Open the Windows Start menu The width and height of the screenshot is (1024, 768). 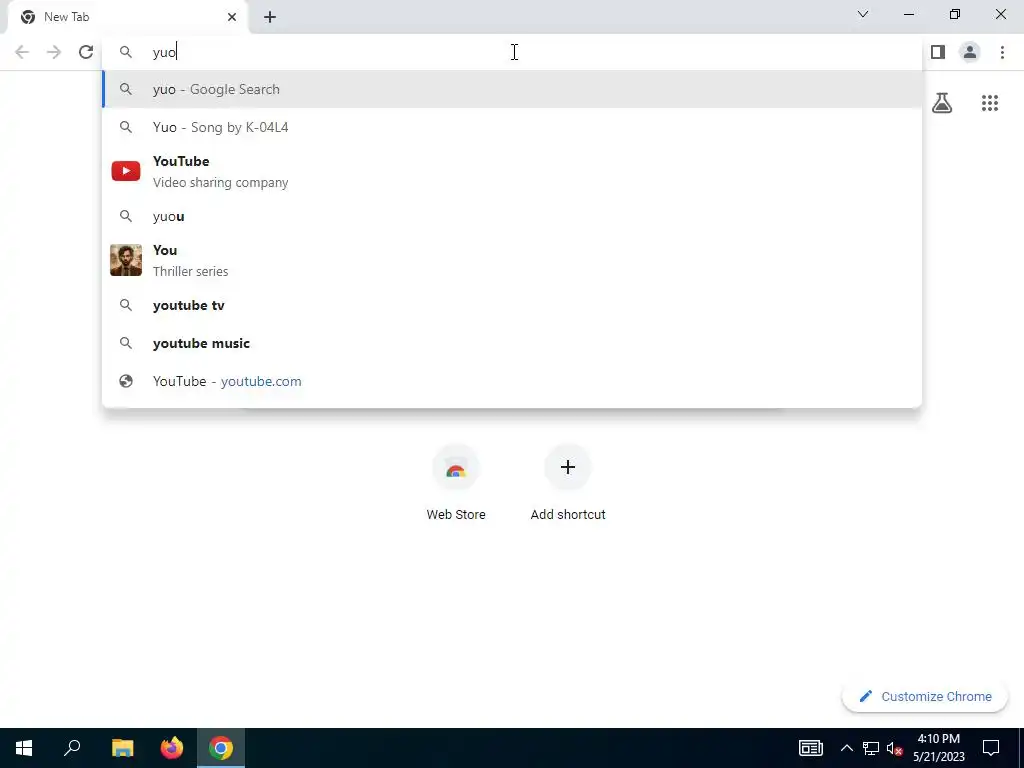[24, 748]
